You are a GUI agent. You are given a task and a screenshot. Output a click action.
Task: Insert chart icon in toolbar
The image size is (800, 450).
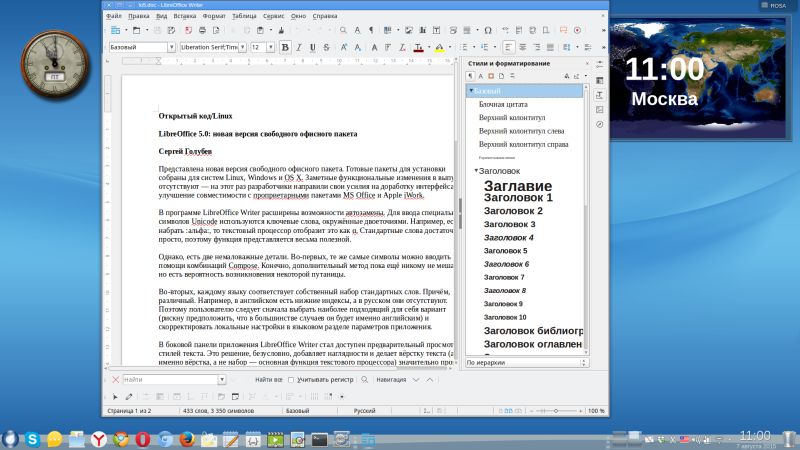click(x=422, y=31)
